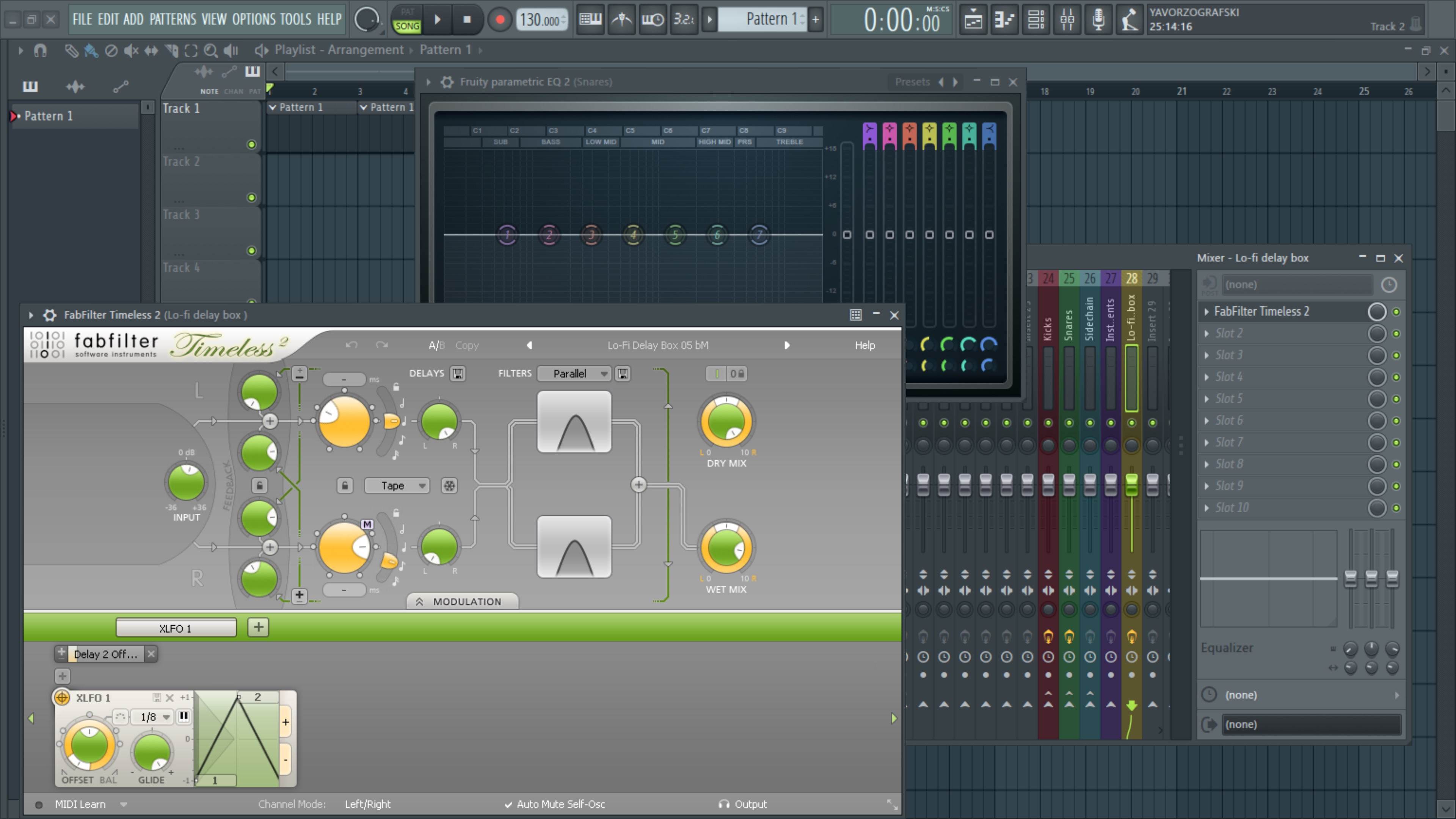Adjust the INPUT gain knob

coord(187,482)
